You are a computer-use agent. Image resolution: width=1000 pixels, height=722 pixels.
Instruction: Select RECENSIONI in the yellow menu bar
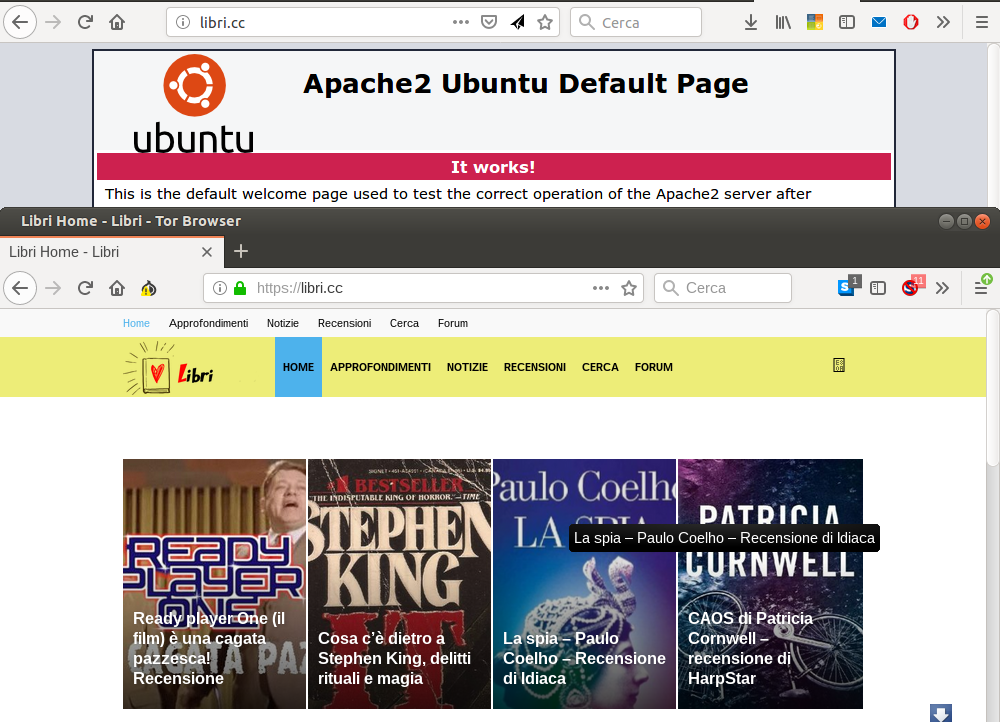pyautogui.click(x=534, y=367)
